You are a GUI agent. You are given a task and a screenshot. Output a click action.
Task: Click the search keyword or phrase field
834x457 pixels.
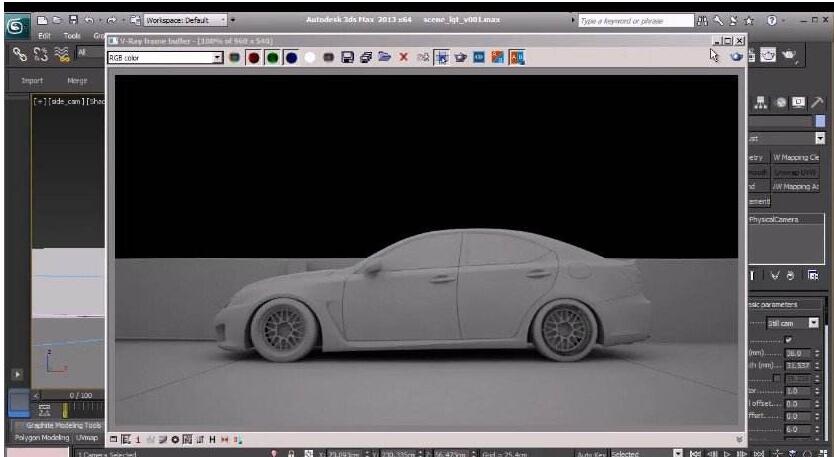point(636,19)
